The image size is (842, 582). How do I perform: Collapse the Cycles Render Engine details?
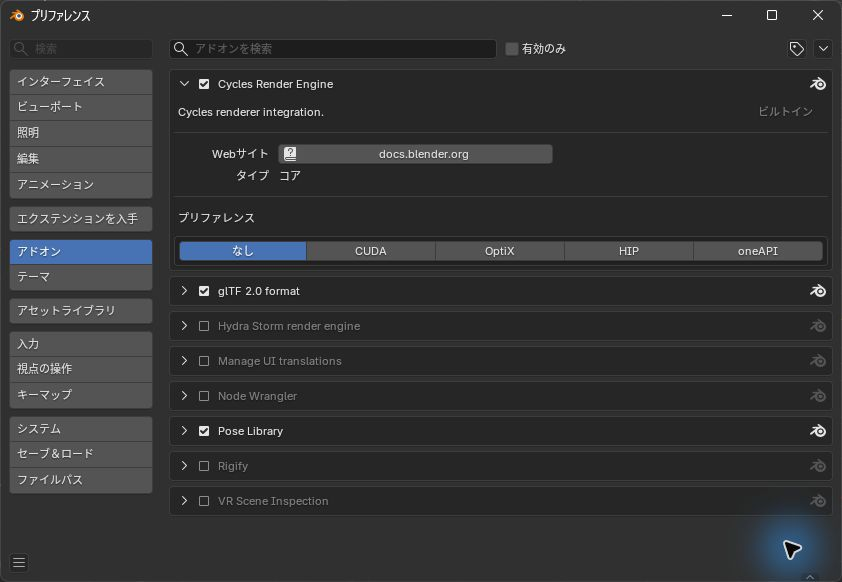184,84
